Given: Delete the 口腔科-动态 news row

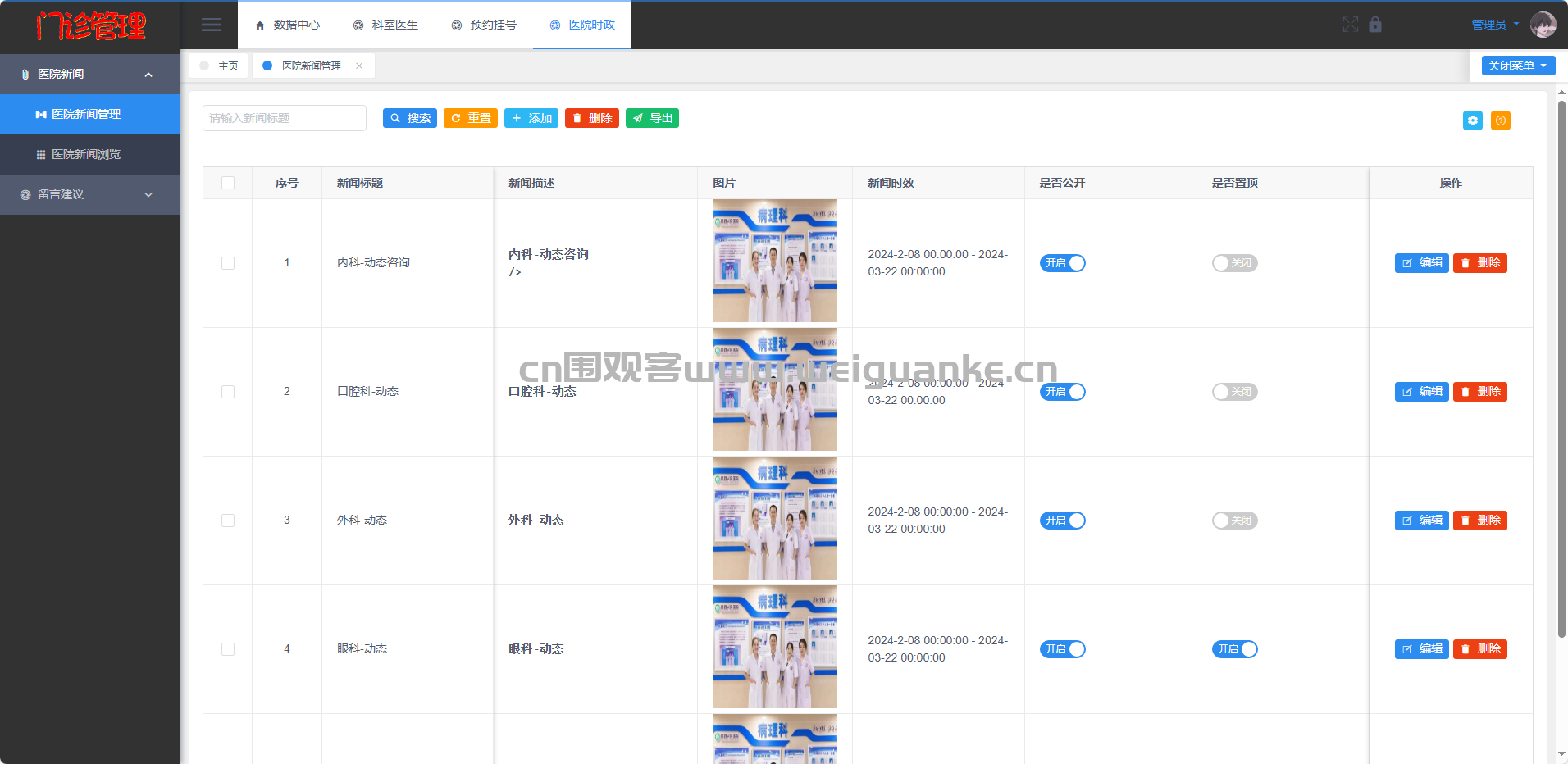Looking at the screenshot, I should 1480,392.
